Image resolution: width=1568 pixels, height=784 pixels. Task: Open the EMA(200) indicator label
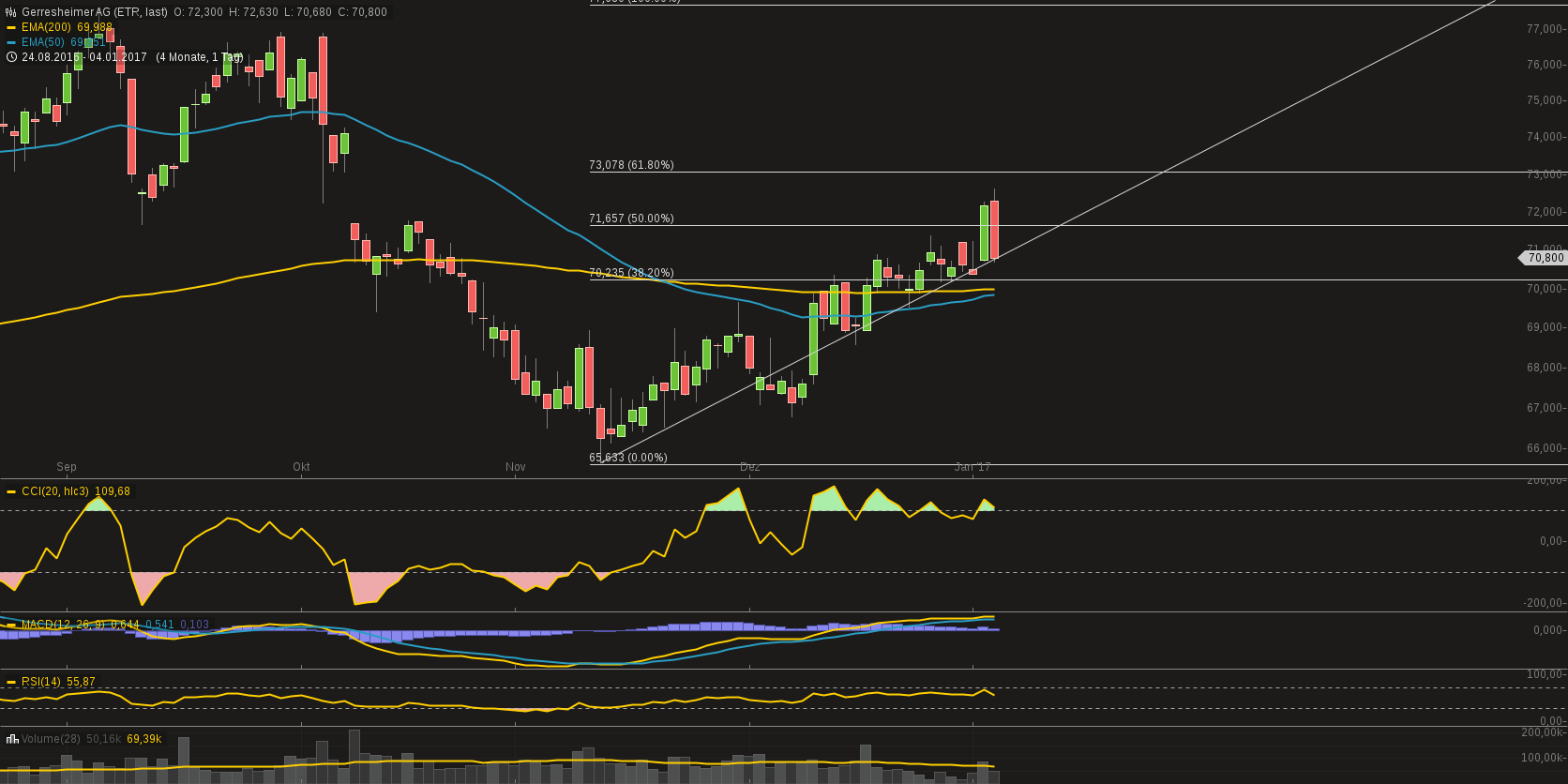(x=46, y=27)
